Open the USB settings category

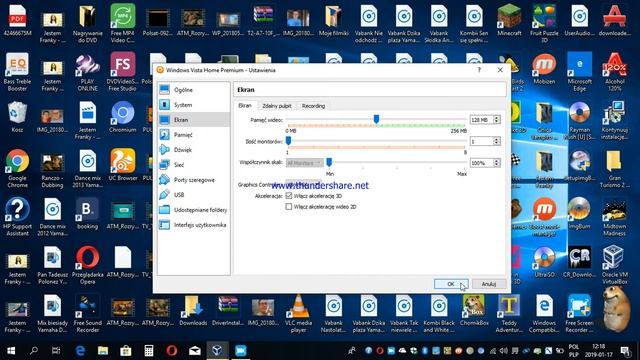194,195
